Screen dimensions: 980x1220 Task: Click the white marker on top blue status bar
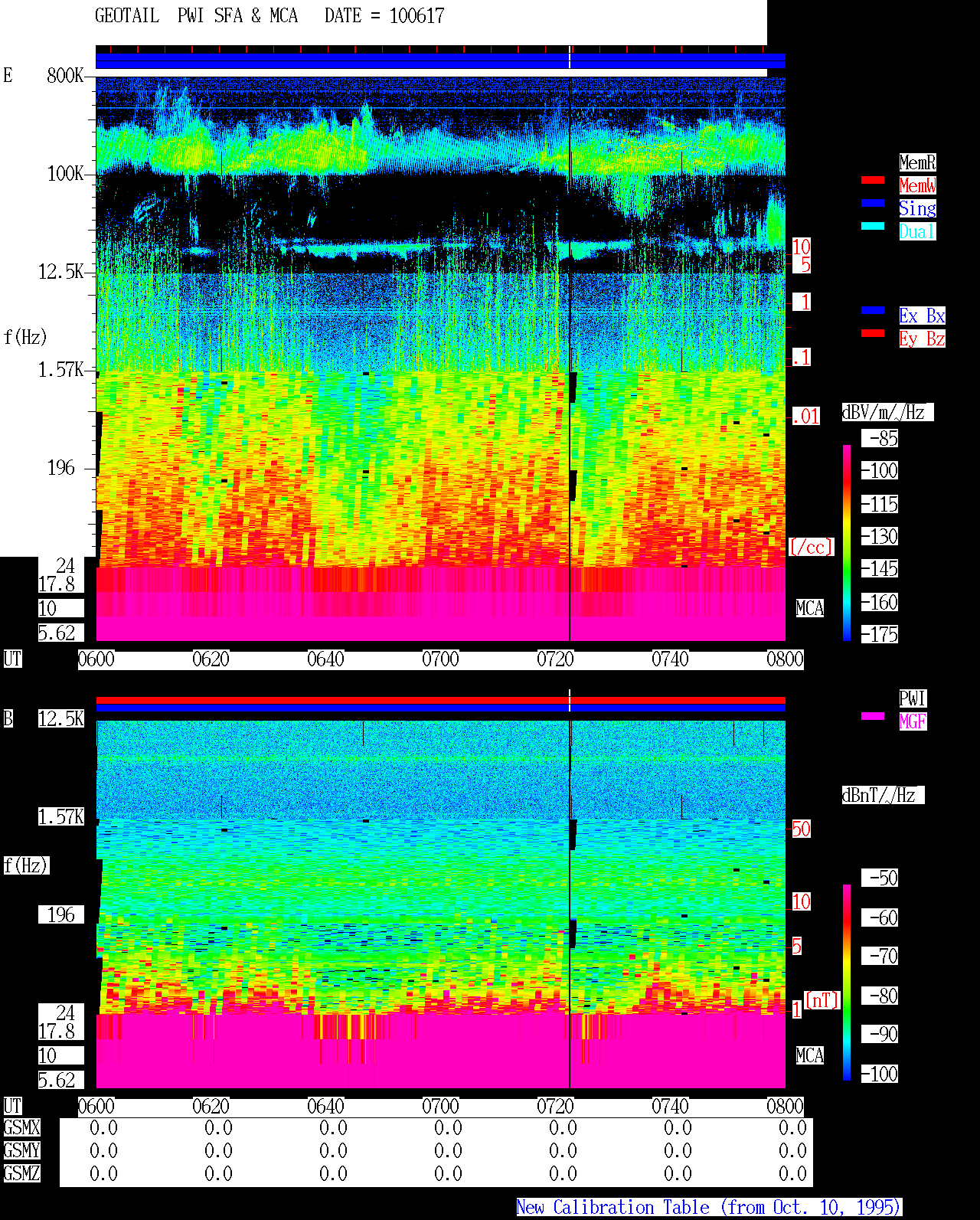click(570, 57)
